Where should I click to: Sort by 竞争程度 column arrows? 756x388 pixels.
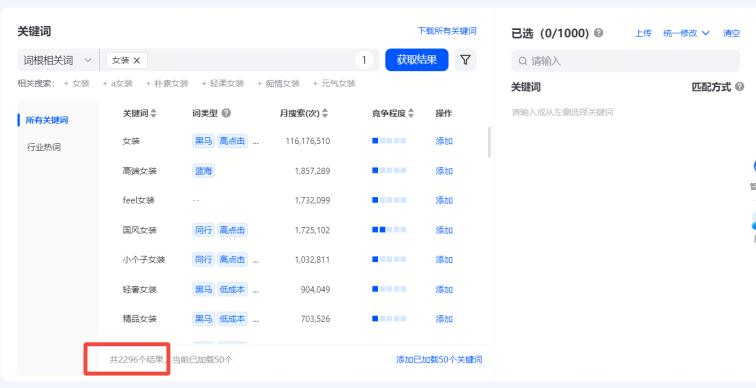pos(411,113)
